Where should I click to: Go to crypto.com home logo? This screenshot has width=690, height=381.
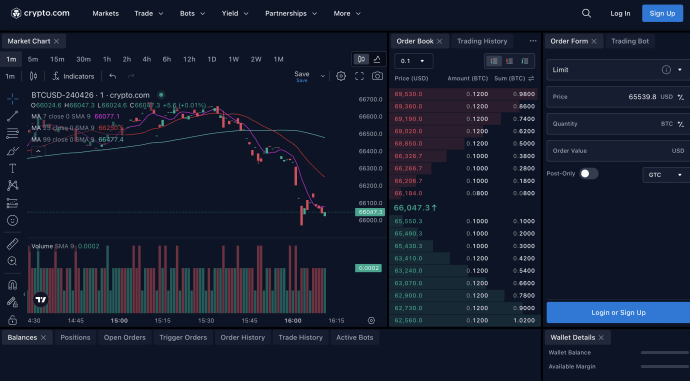point(40,13)
